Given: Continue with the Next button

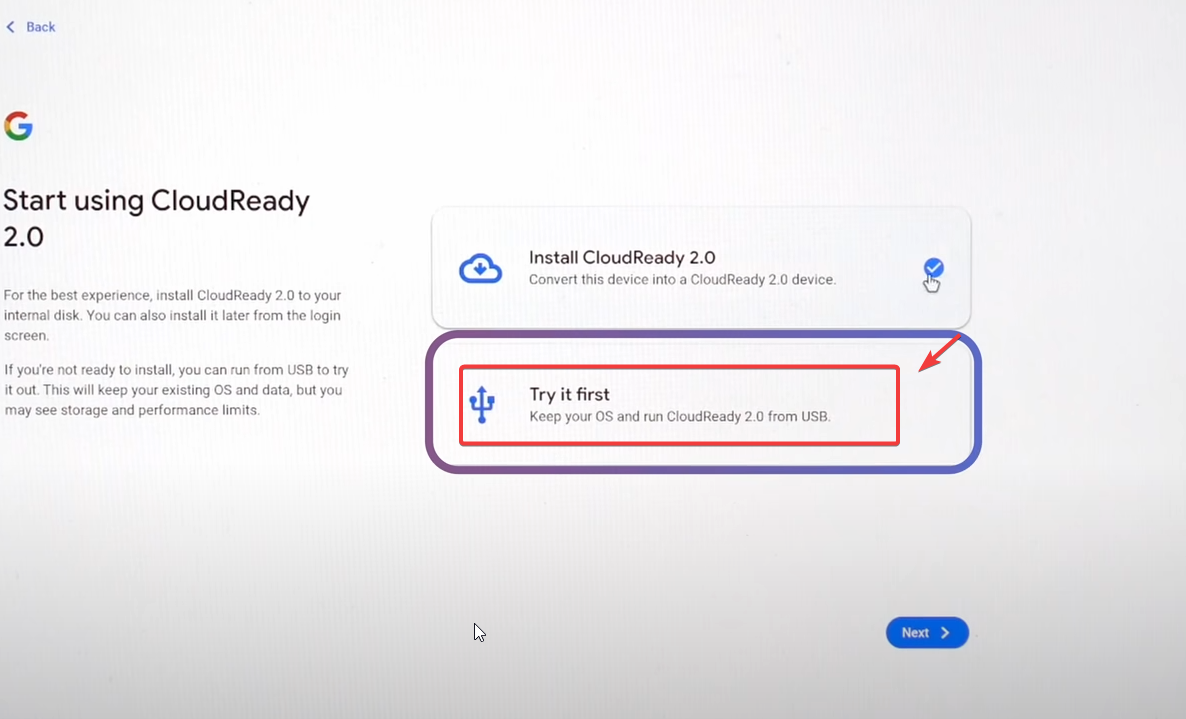Looking at the screenshot, I should (x=927, y=633).
